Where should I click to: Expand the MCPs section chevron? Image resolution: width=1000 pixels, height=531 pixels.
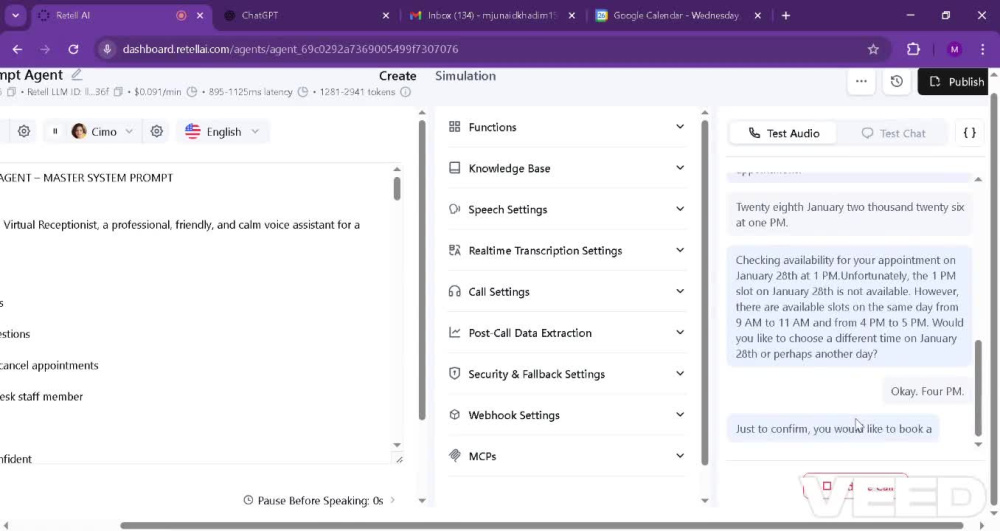[680, 455]
